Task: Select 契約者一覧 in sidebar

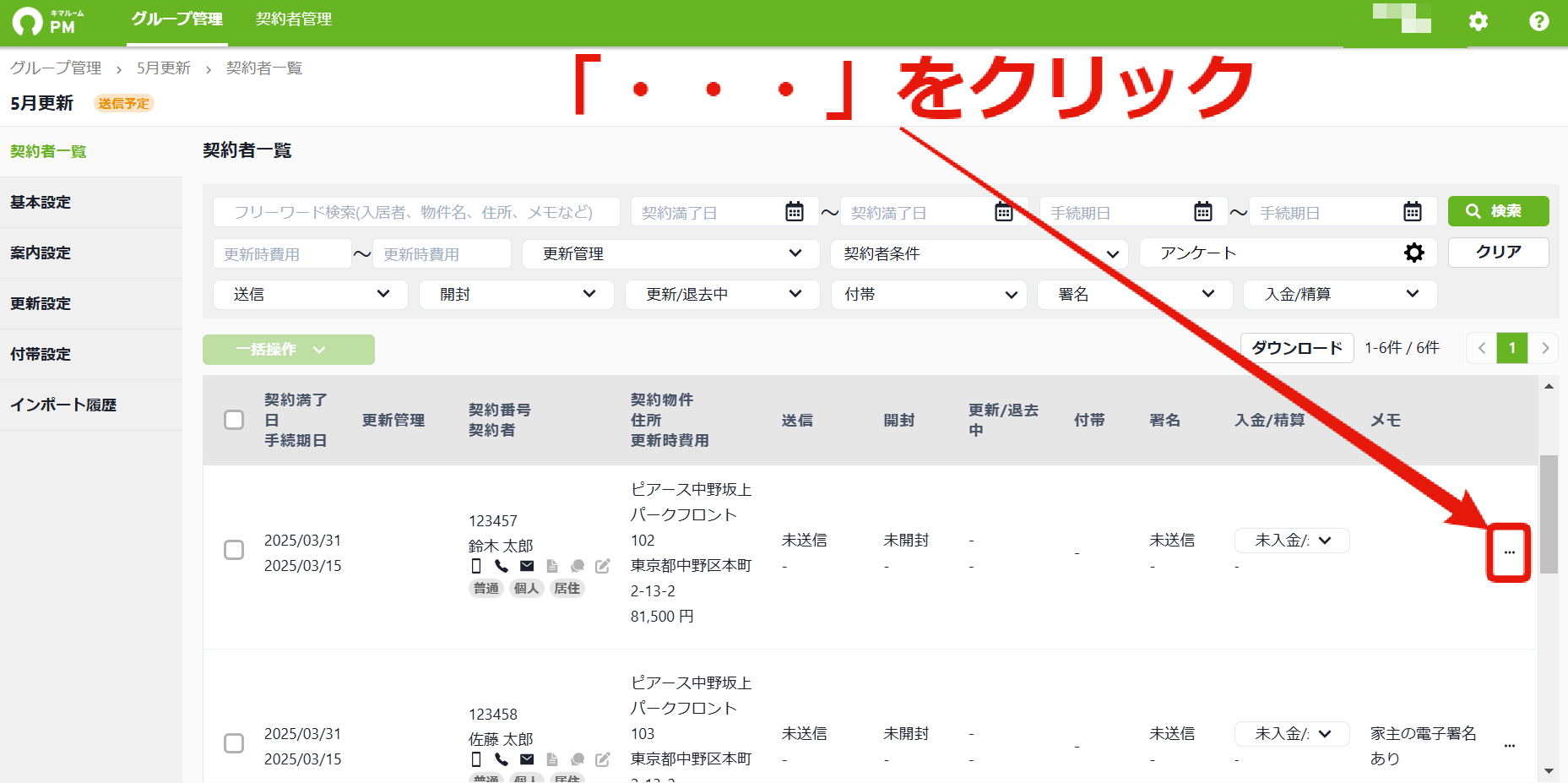Action: coord(91,152)
